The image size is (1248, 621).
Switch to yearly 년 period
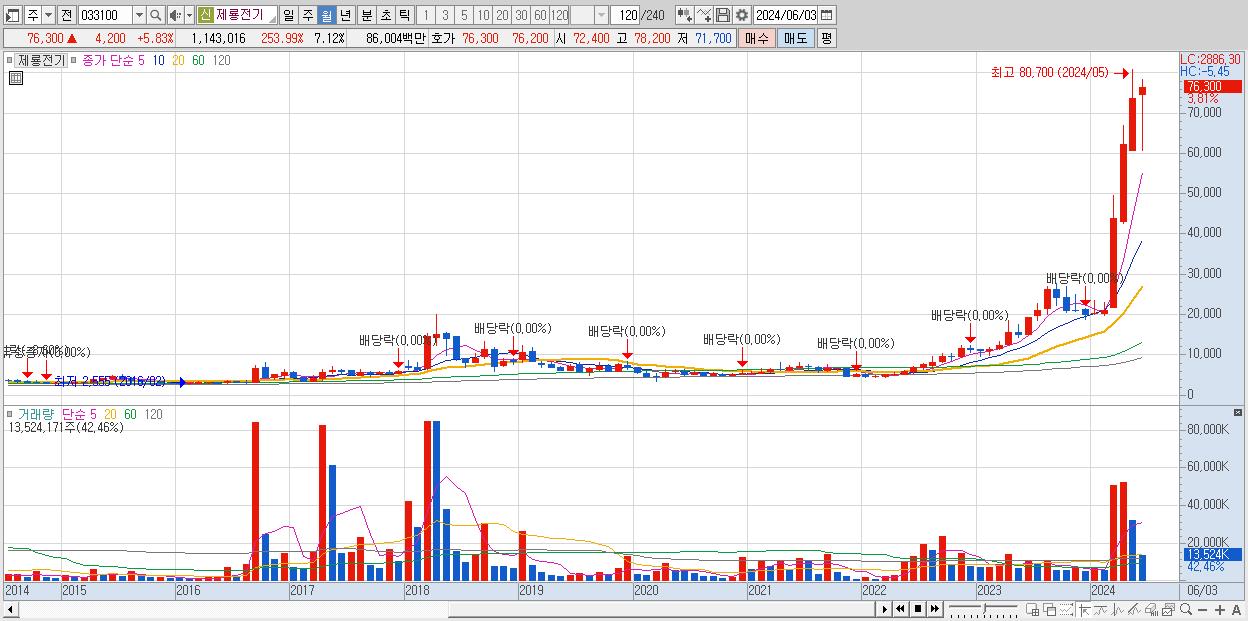346,15
